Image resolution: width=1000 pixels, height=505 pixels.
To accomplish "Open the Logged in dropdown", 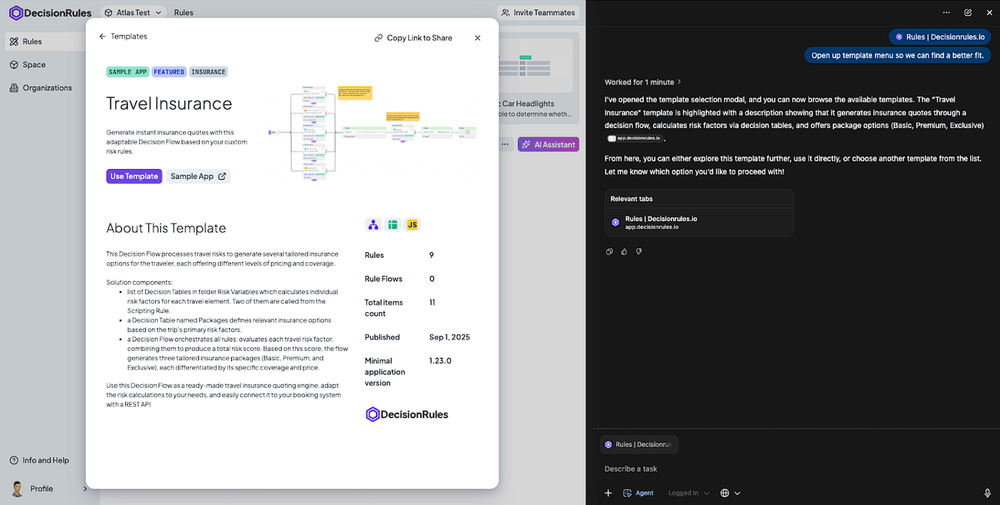I will coord(689,493).
